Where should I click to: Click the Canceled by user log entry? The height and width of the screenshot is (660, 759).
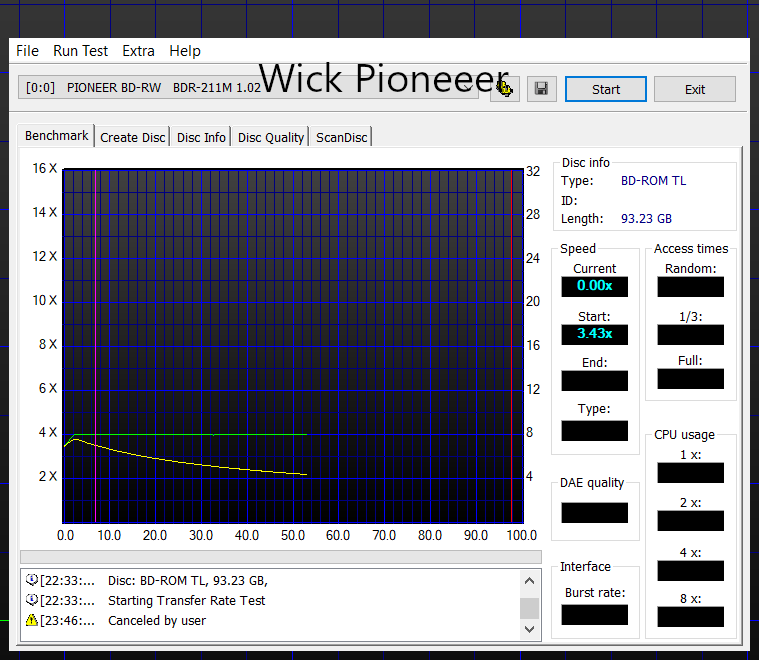(x=157, y=620)
